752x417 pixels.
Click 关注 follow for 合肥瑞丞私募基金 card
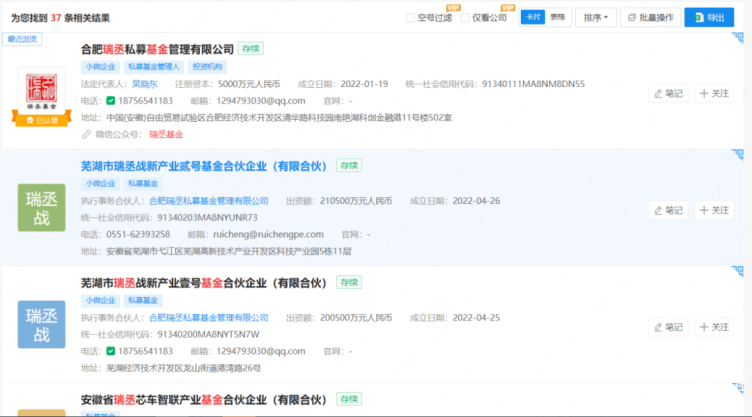coord(714,94)
